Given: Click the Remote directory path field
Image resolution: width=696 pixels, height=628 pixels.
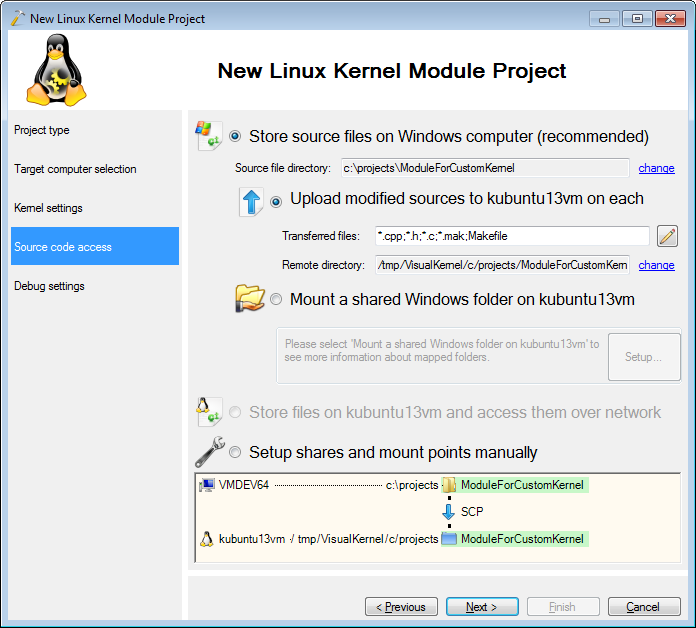Looking at the screenshot, I should (x=502, y=265).
